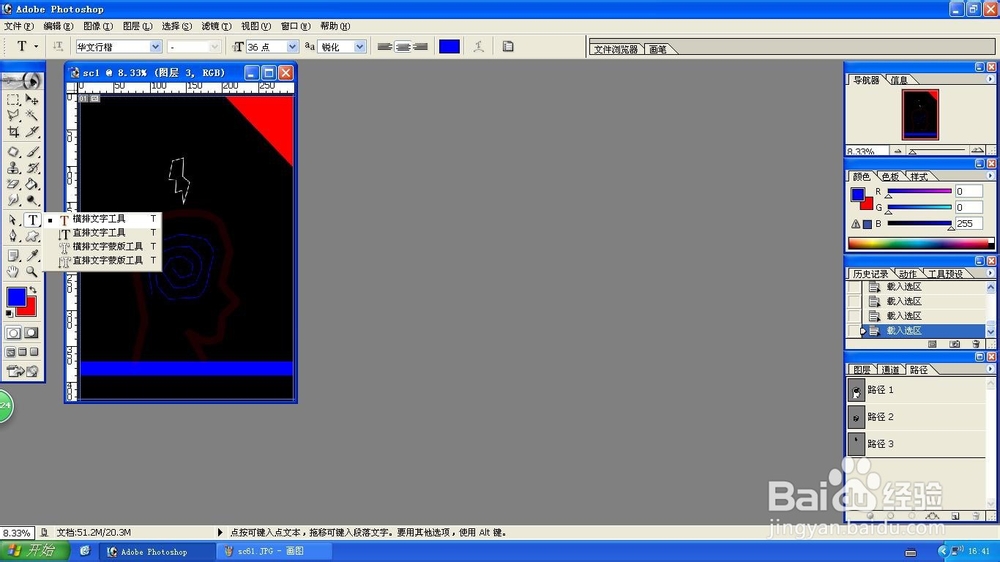Click the foreground color swatch in toolbox
The width and height of the screenshot is (1000, 562).
pyautogui.click(x=17, y=297)
